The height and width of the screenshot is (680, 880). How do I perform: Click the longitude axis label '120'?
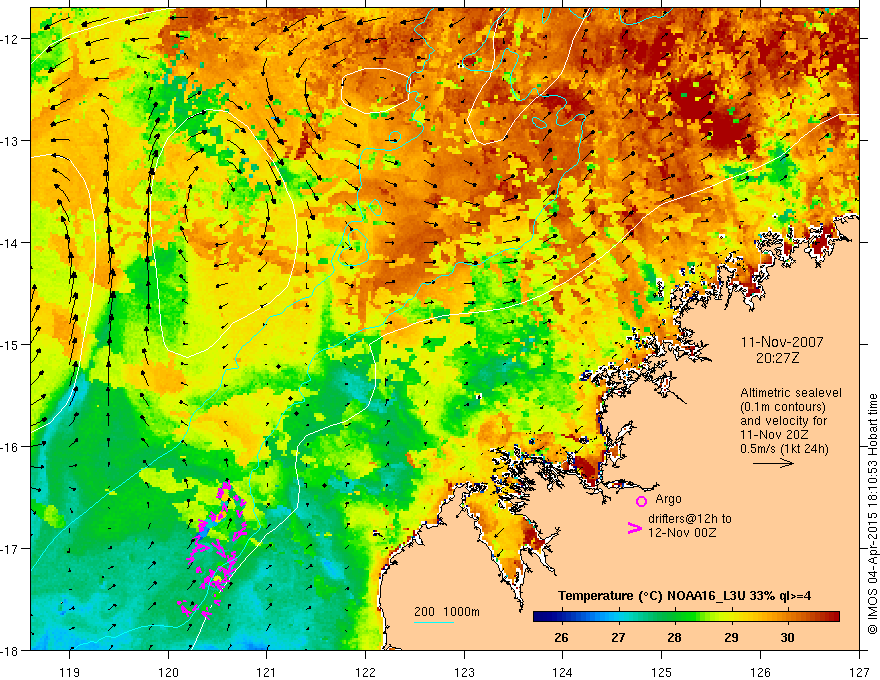pyautogui.click(x=168, y=672)
